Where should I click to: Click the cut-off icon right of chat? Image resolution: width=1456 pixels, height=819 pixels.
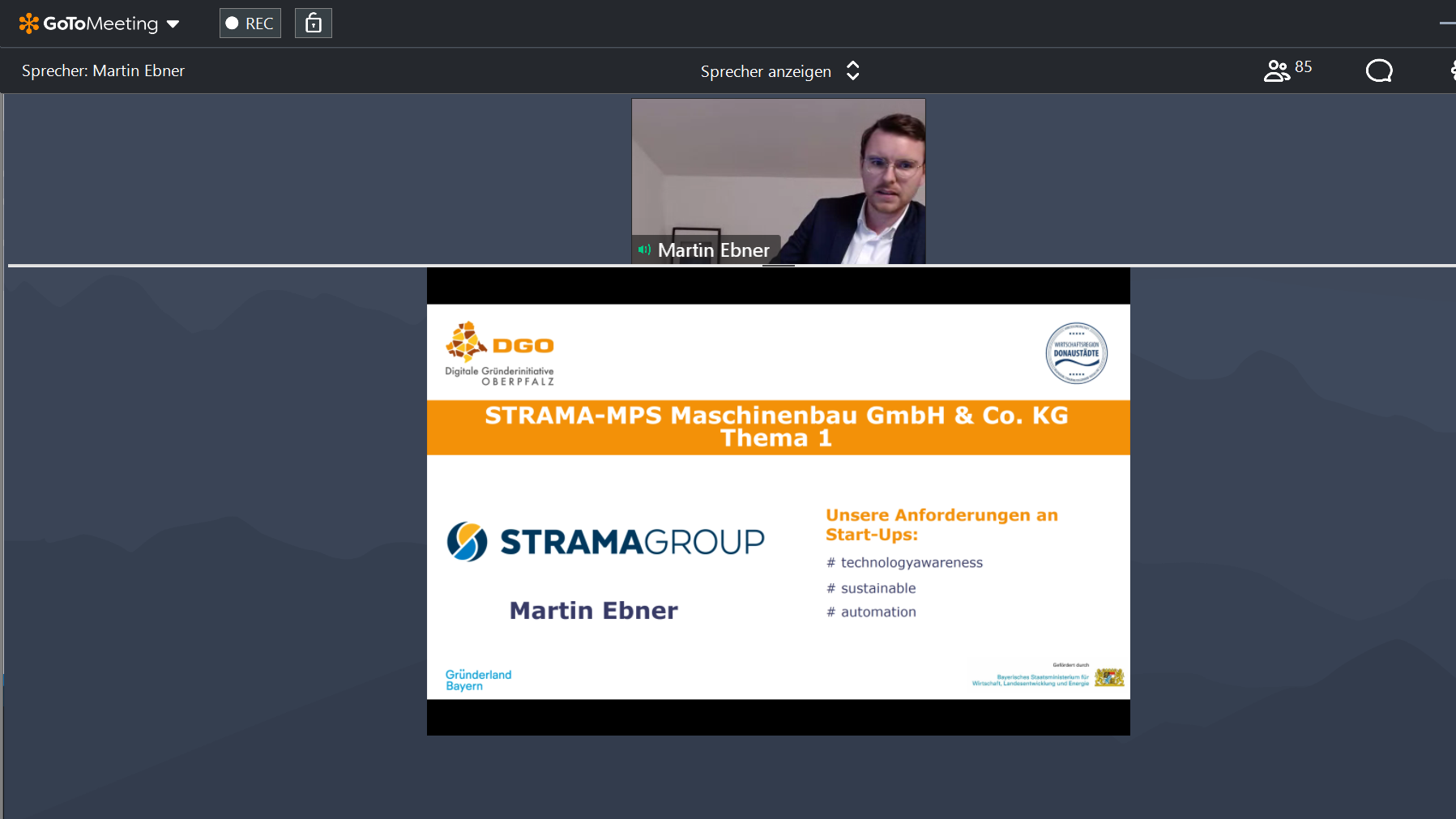[1452, 71]
